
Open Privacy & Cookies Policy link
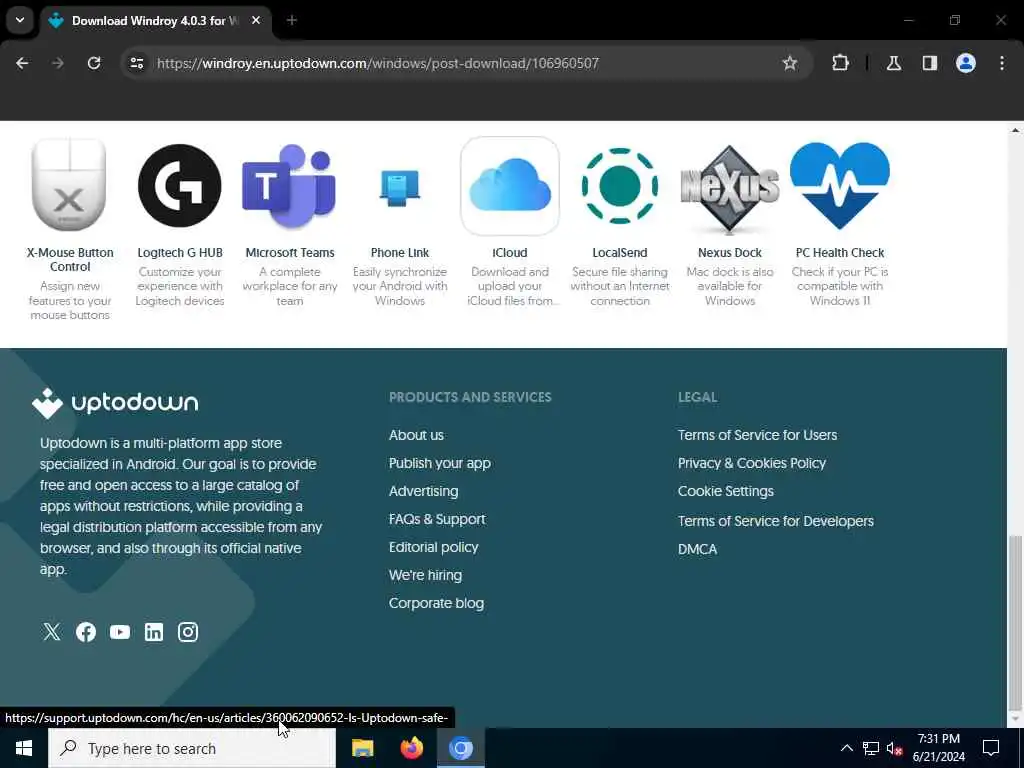pyautogui.click(x=752, y=463)
